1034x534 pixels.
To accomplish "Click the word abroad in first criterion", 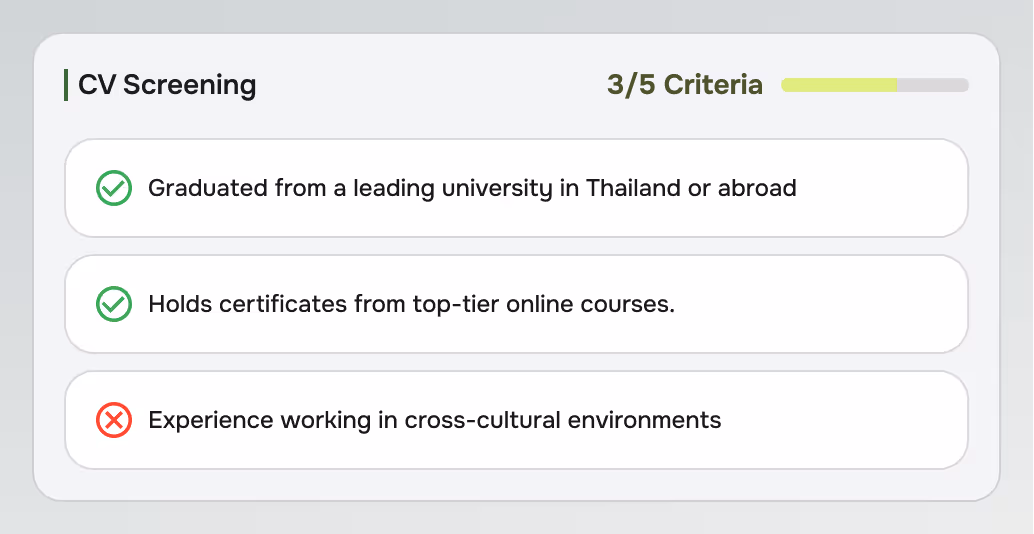I will (x=757, y=188).
